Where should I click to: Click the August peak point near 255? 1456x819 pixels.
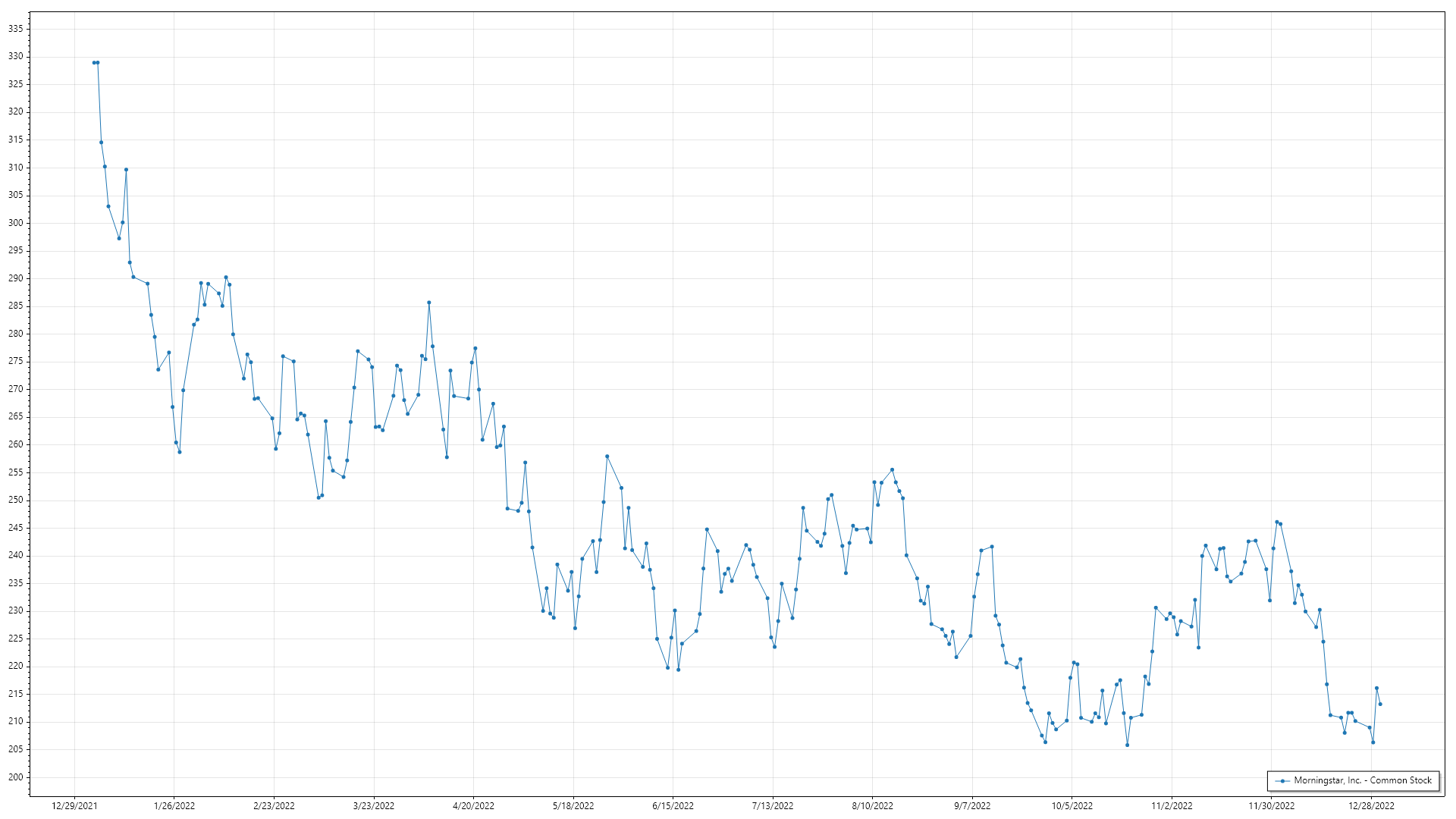(x=892, y=470)
